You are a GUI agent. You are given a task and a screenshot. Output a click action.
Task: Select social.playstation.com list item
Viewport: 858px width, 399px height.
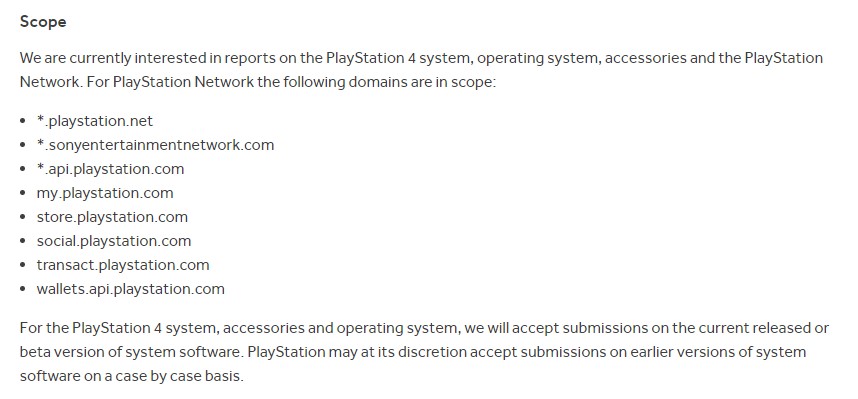point(114,241)
